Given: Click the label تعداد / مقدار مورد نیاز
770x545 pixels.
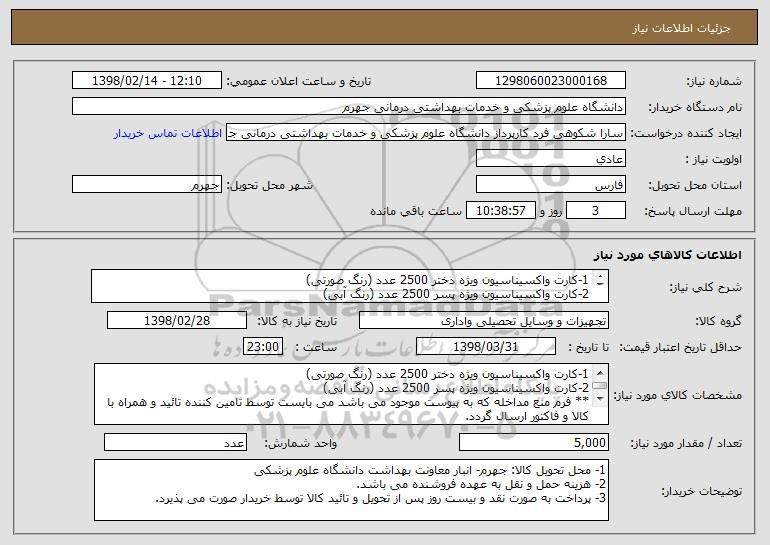Looking at the screenshot, I should (686, 443).
